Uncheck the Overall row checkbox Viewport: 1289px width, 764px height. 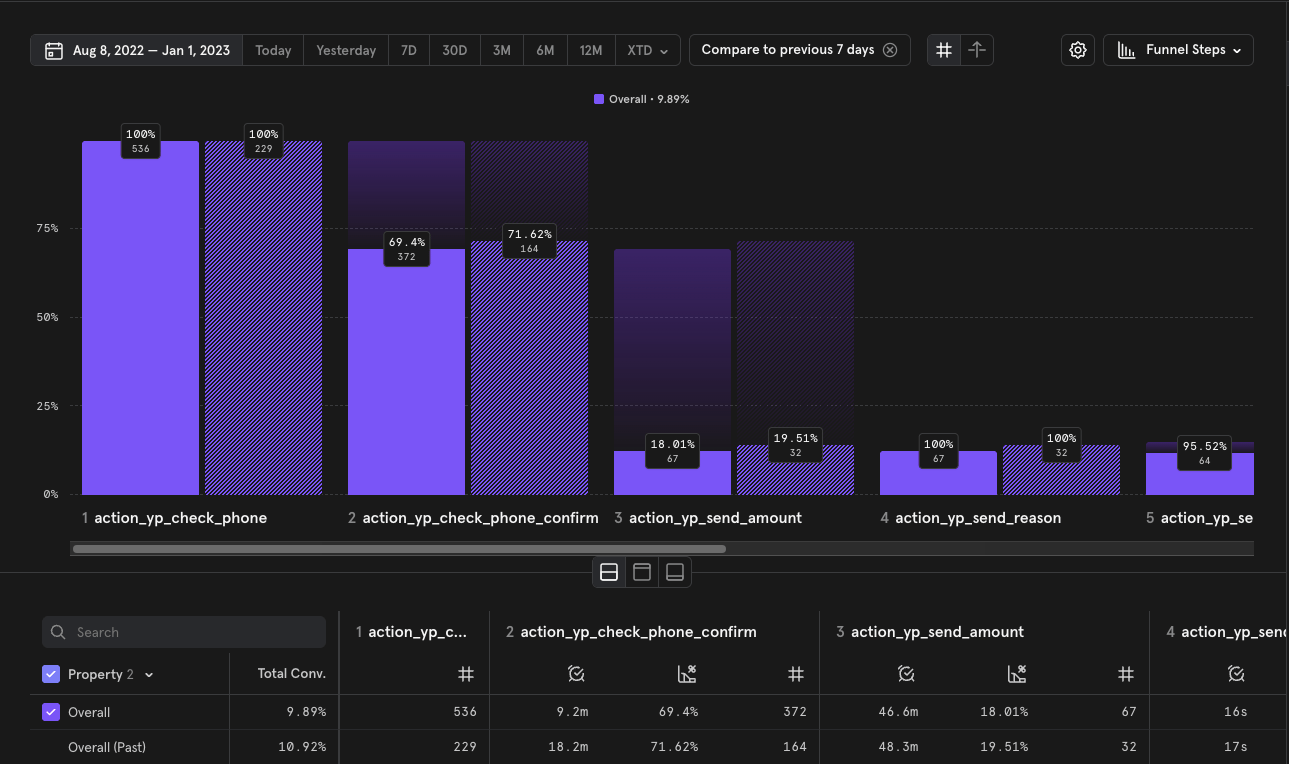point(51,713)
